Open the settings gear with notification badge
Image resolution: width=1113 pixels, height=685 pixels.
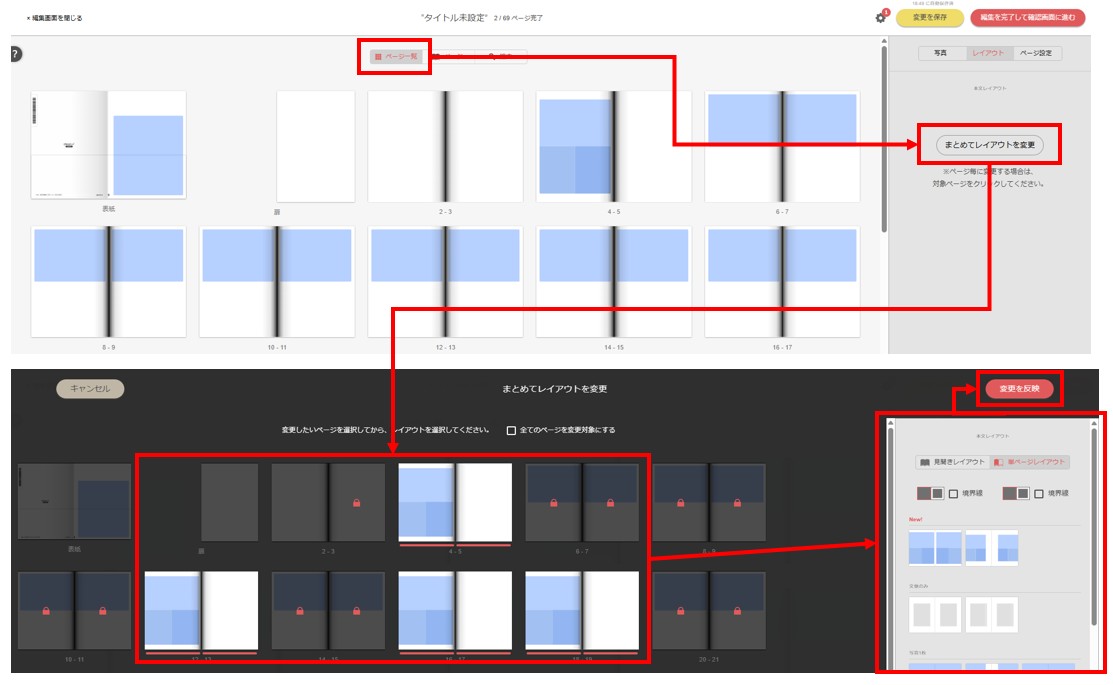pos(882,17)
